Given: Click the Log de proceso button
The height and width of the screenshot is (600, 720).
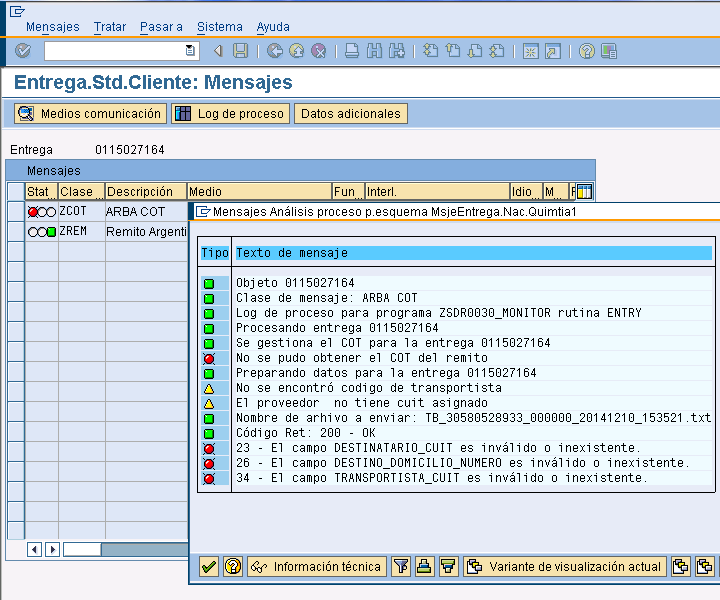Looking at the screenshot, I should pos(231,113).
